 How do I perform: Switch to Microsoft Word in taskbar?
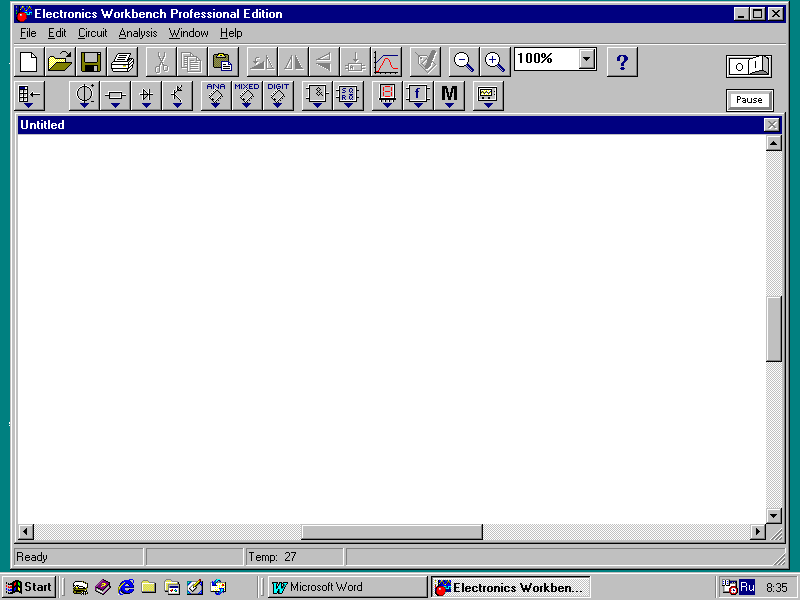[x=347, y=587]
